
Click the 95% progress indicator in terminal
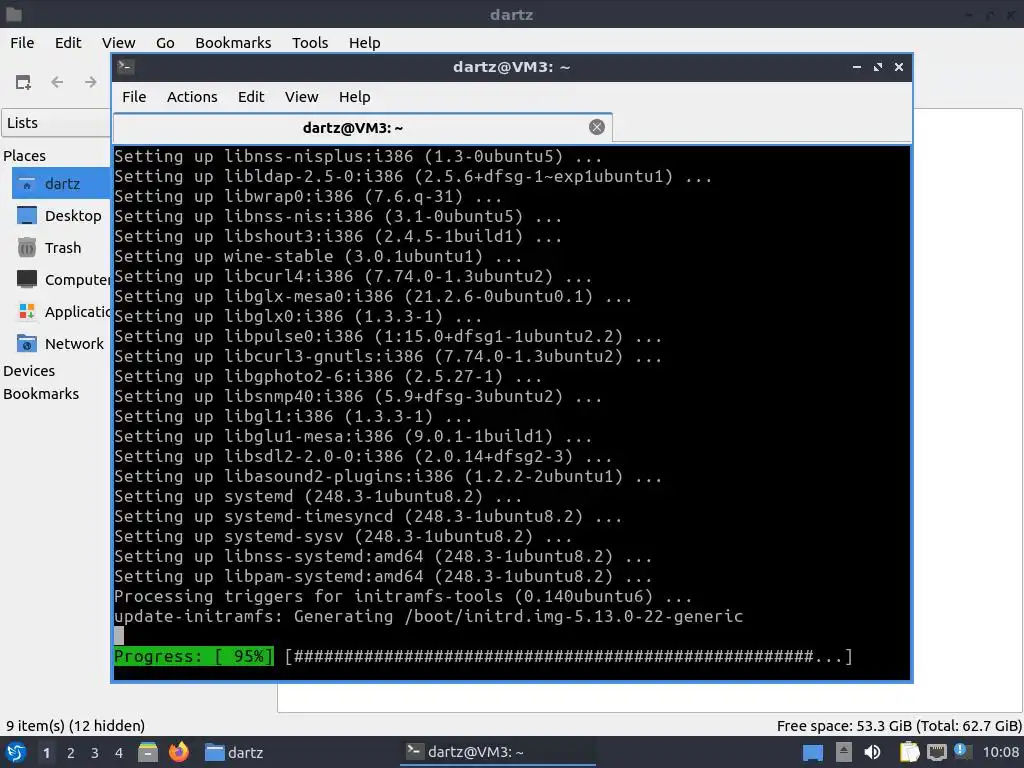coord(193,656)
